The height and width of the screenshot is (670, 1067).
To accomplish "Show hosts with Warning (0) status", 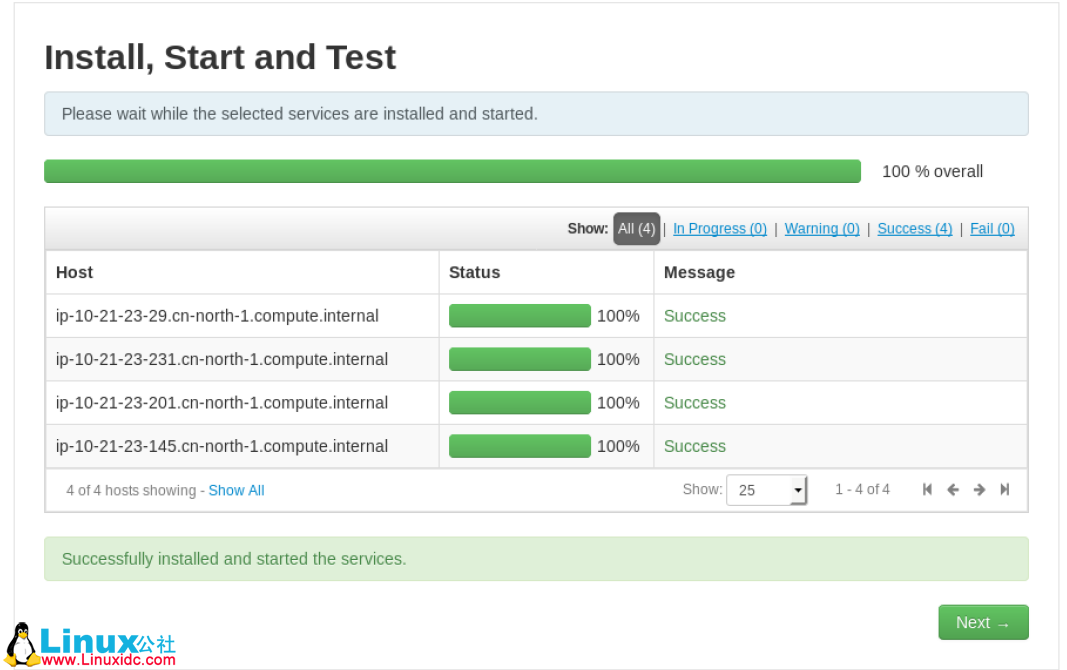I will coord(821,229).
